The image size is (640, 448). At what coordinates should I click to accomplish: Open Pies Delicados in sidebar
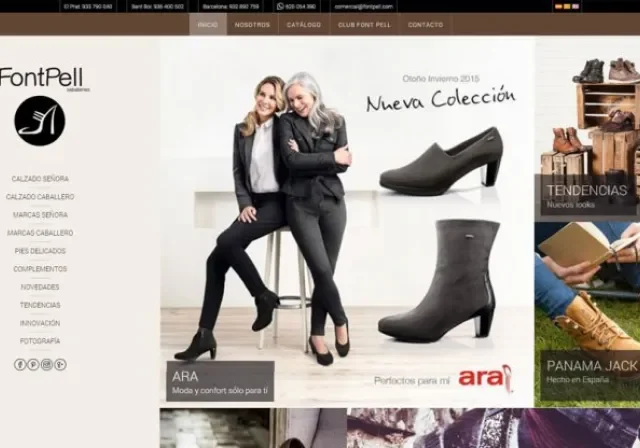click(40, 251)
